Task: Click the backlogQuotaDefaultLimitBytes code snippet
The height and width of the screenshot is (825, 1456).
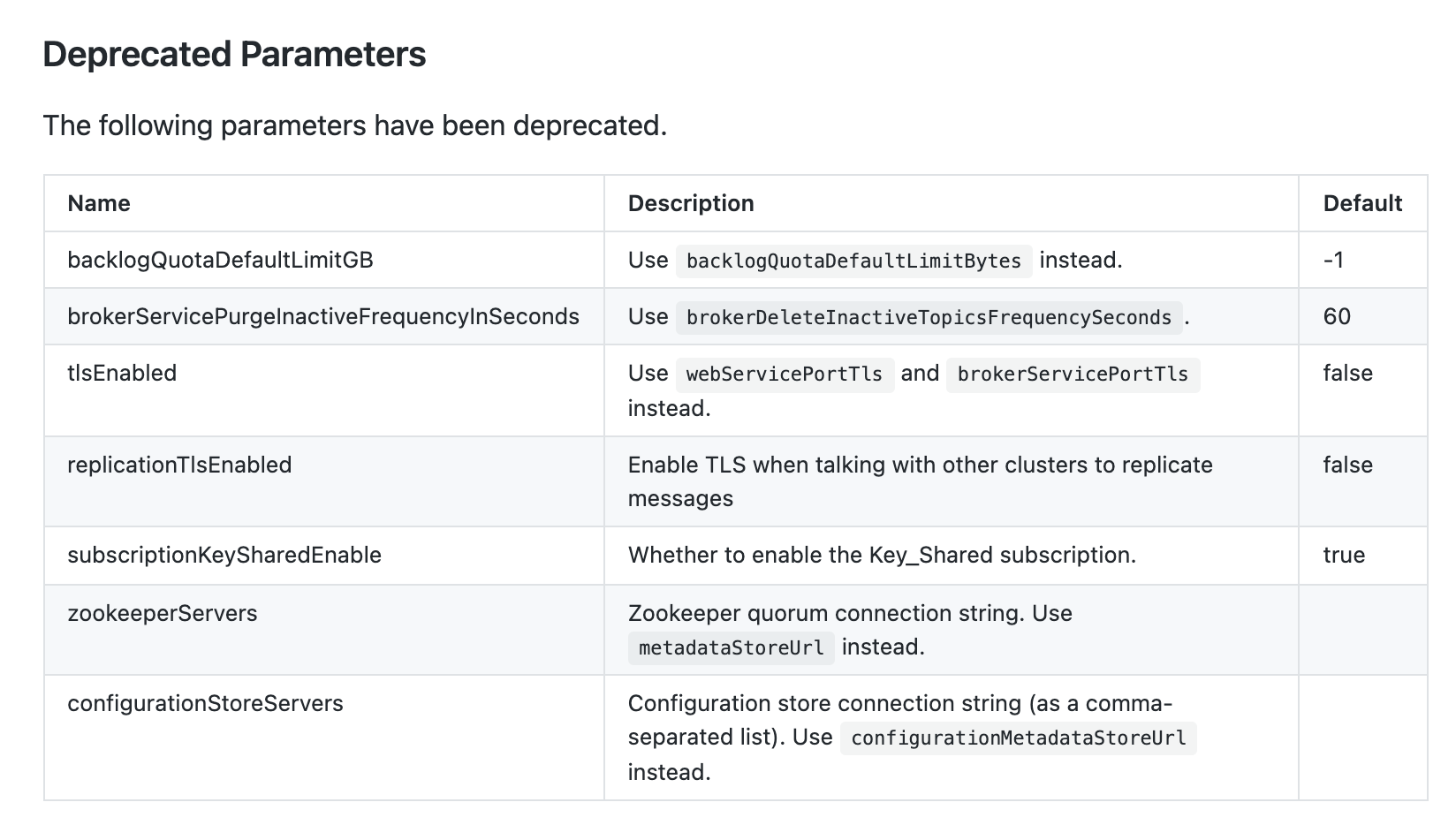Action: (x=853, y=261)
